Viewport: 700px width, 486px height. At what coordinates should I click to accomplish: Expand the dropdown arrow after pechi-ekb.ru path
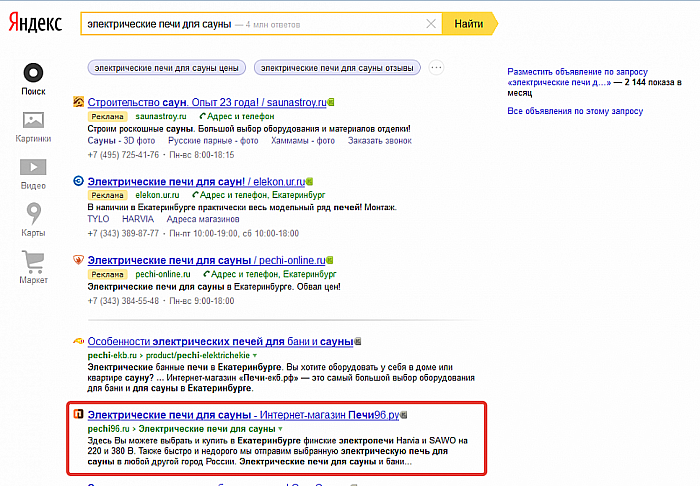tap(255, 356)
